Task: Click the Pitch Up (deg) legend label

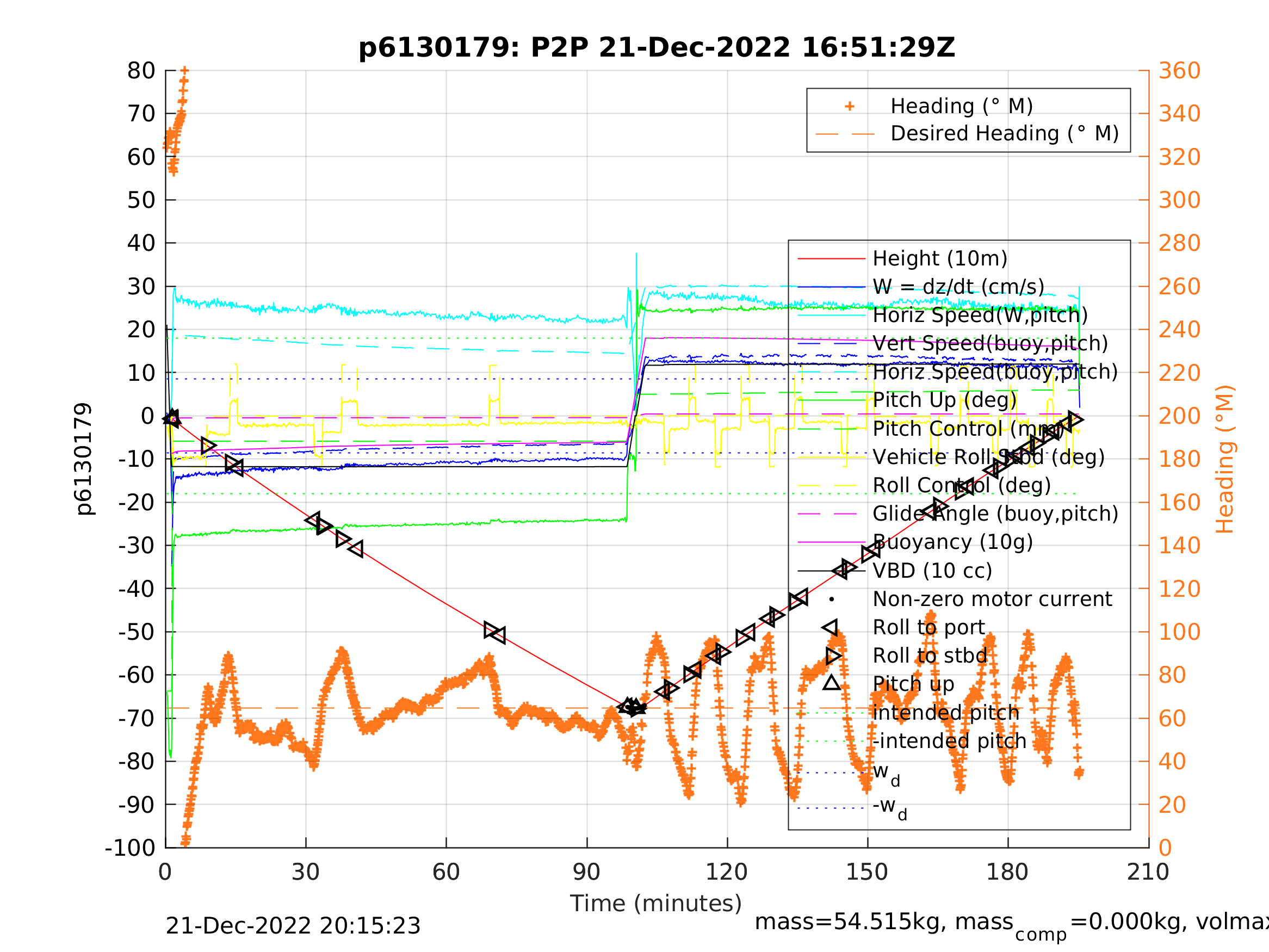Action: tap(945, 400)
